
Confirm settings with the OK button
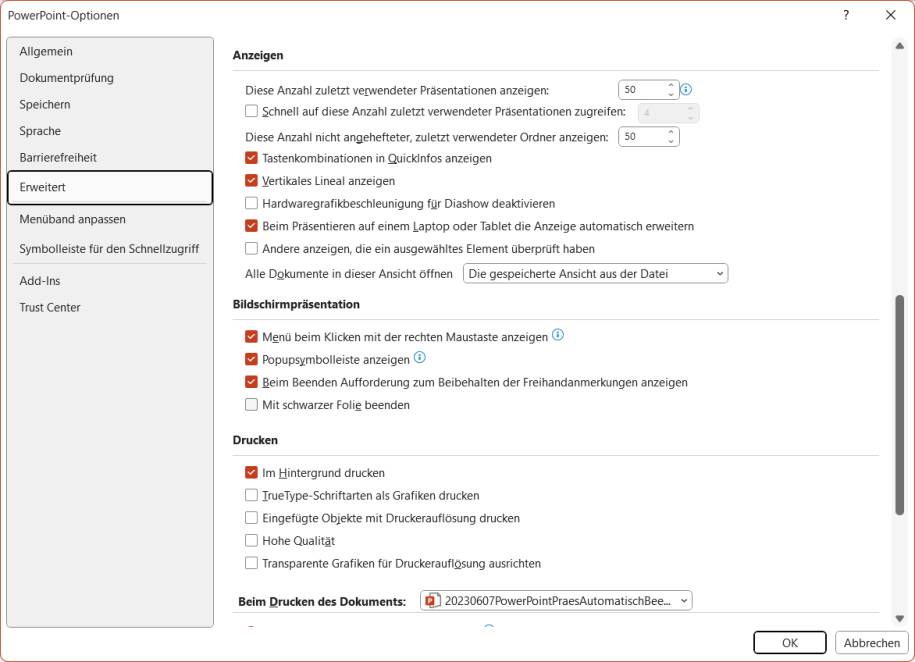pos(789,642)
